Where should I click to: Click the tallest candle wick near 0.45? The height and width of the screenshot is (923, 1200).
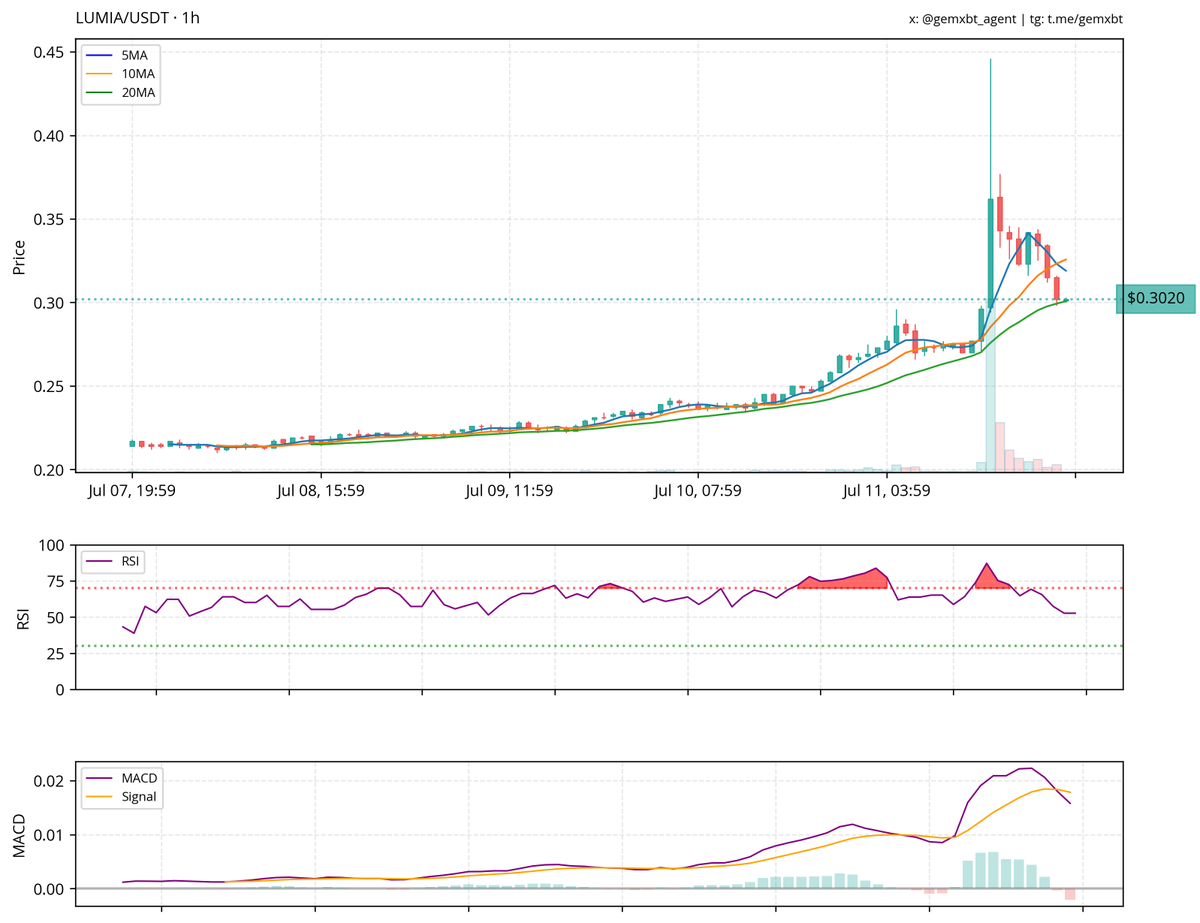click(x=990, y=128)
